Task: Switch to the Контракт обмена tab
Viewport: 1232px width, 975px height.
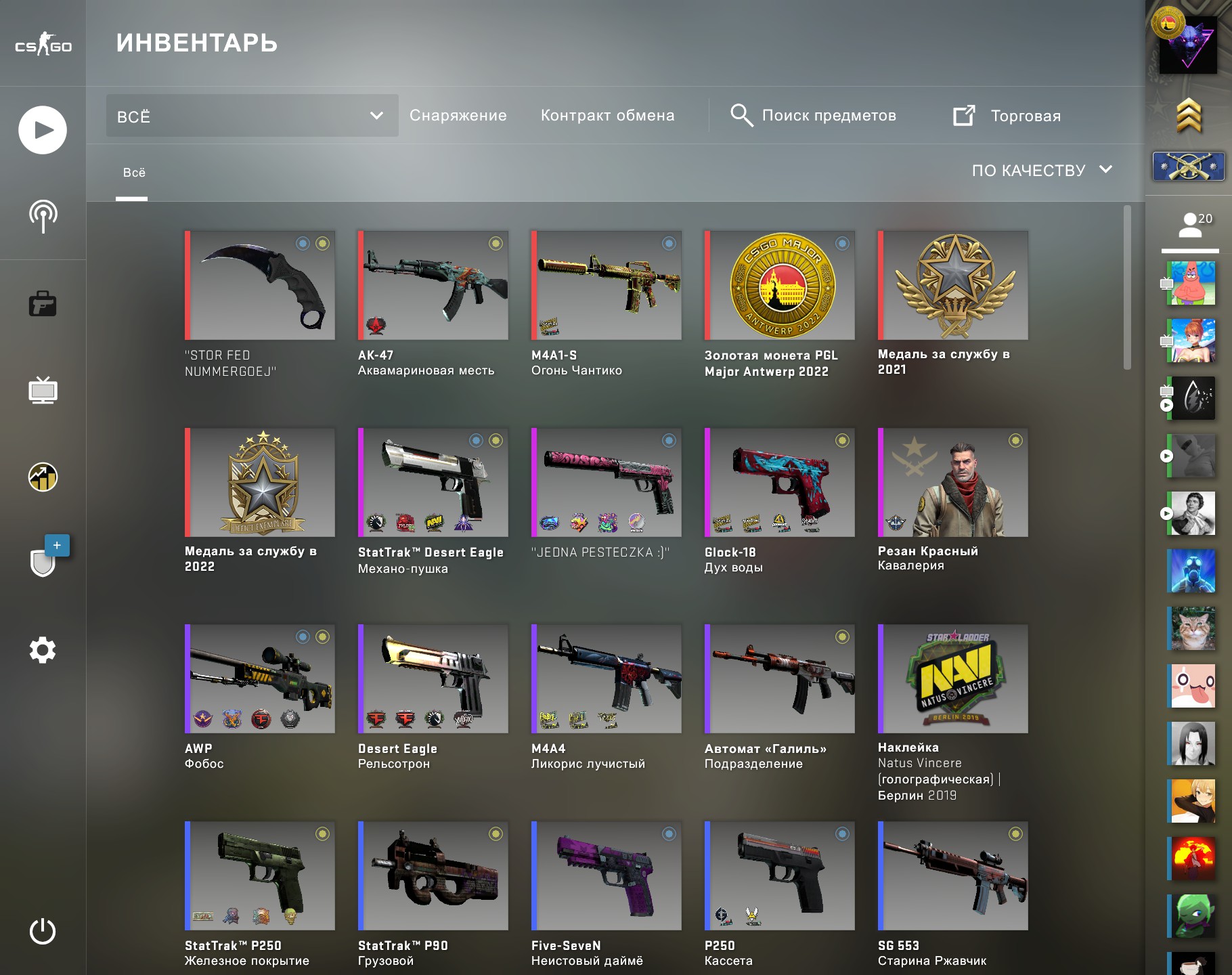Action: pos(607,116)
